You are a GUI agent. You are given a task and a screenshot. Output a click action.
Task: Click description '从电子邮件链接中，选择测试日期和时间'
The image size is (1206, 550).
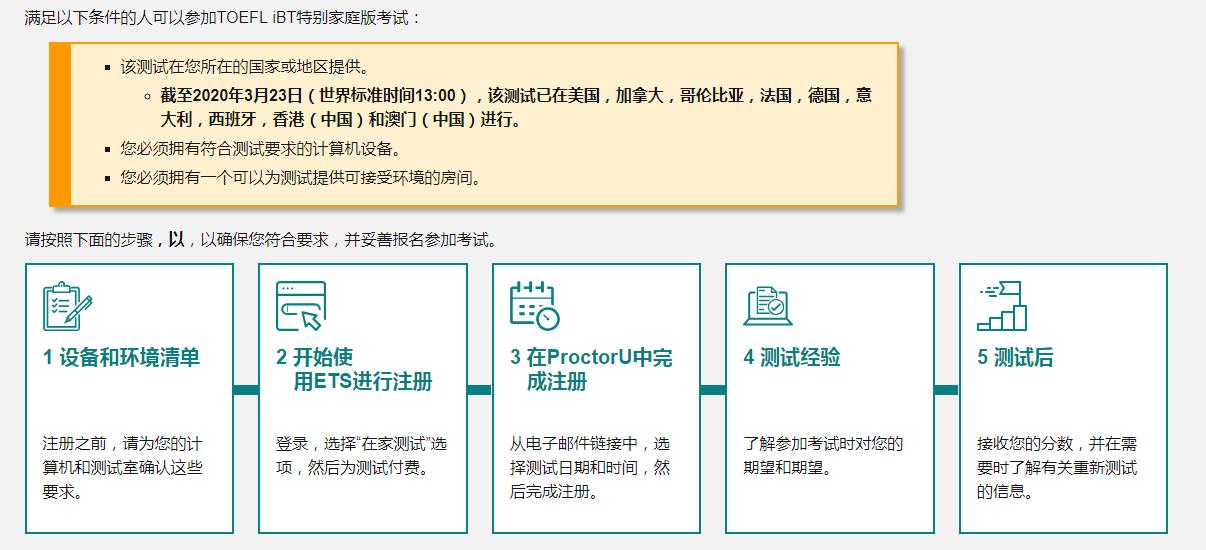pos(591,468)
